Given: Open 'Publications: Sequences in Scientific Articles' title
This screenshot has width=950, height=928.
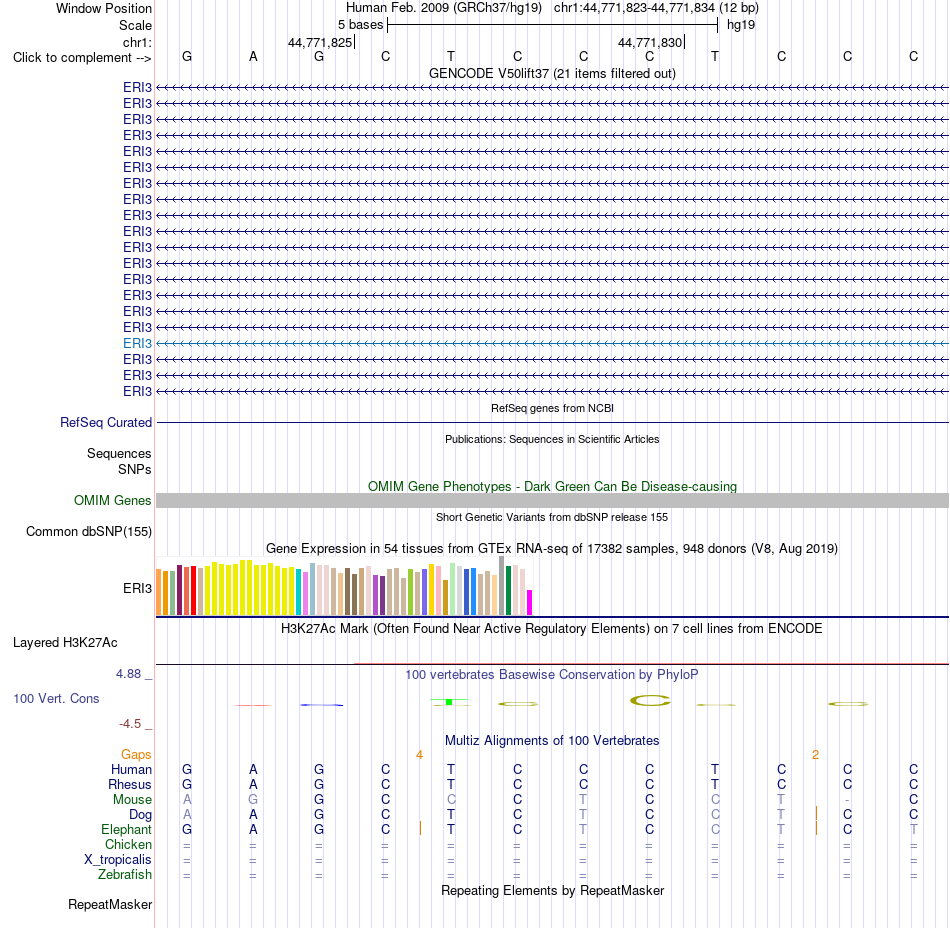Looking at the screenshot, I should 552,439.
